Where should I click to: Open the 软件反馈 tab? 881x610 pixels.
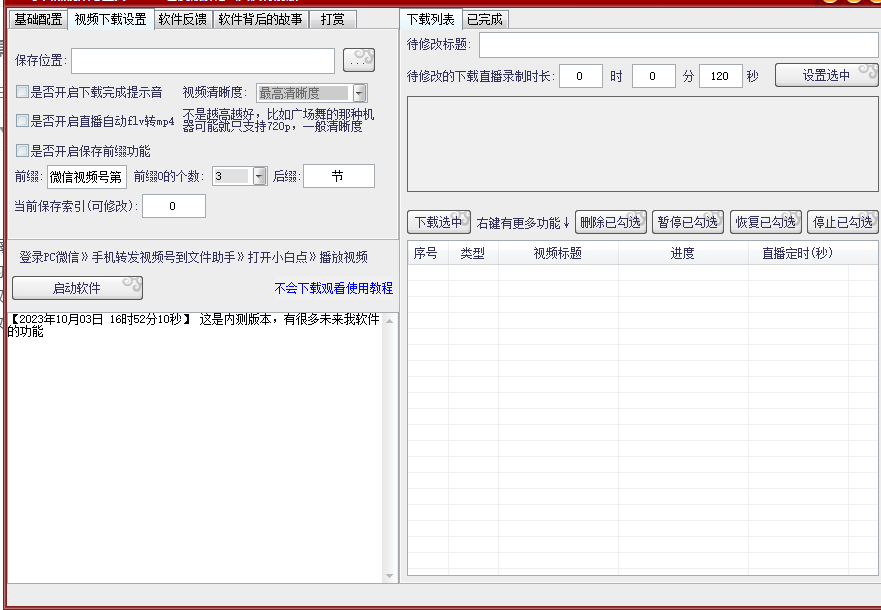pyautogui.click(x=182, y=19)
